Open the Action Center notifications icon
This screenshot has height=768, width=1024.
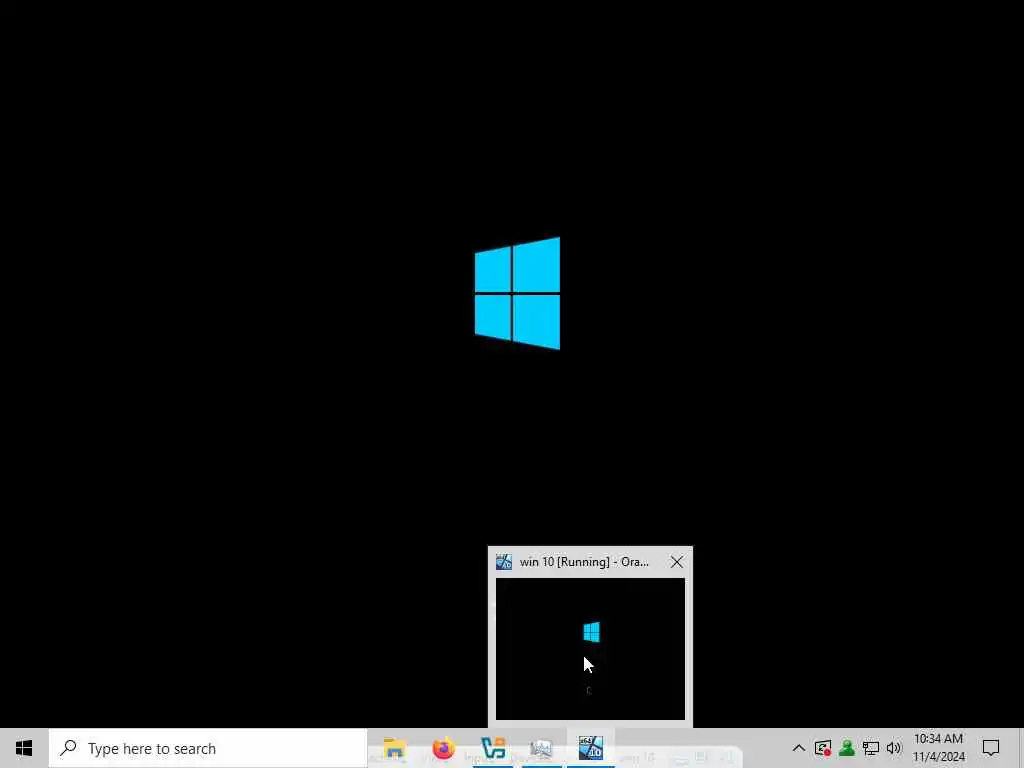tap(991, 748)
